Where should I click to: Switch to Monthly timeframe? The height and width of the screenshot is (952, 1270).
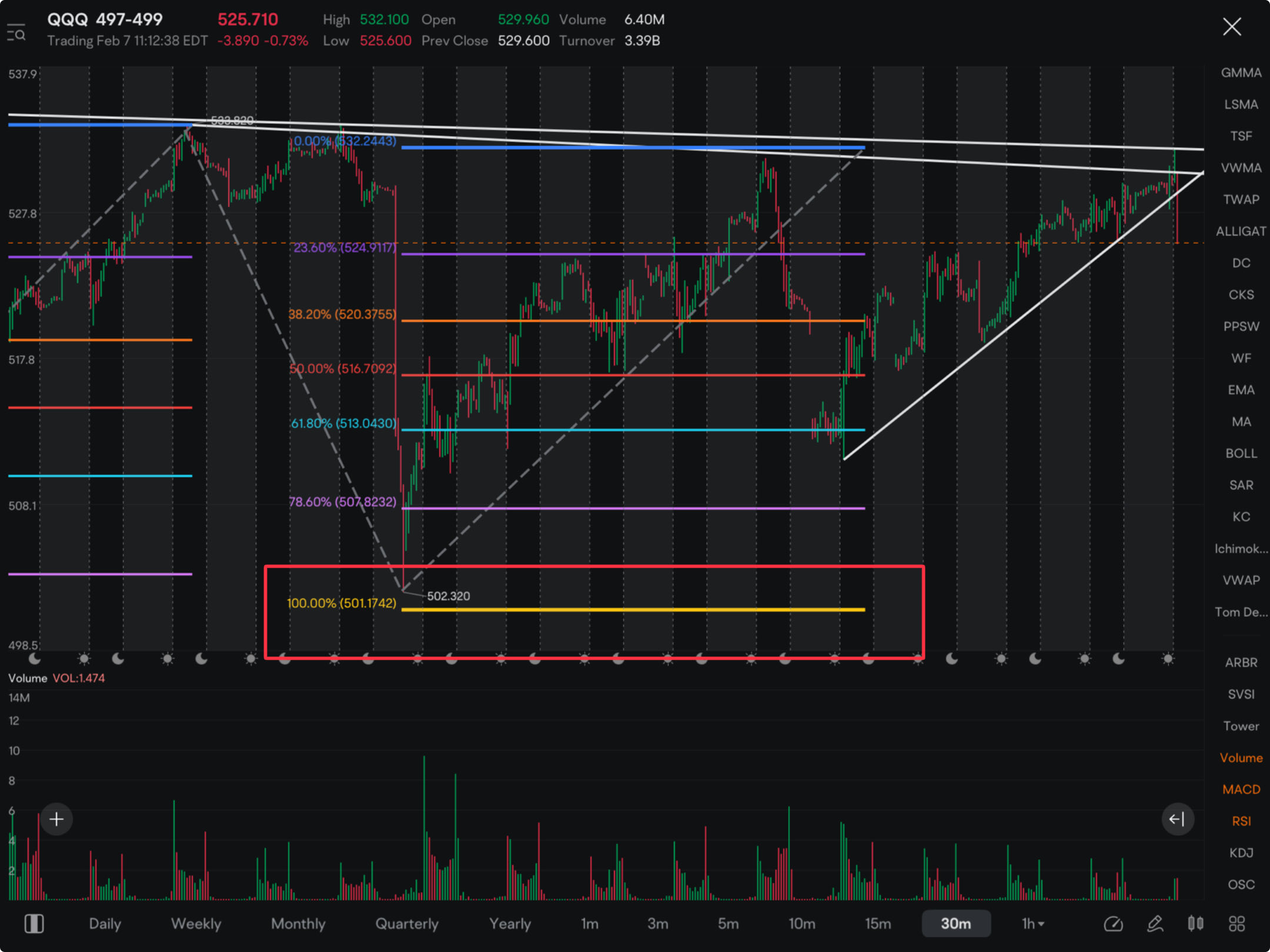(298, 924)
